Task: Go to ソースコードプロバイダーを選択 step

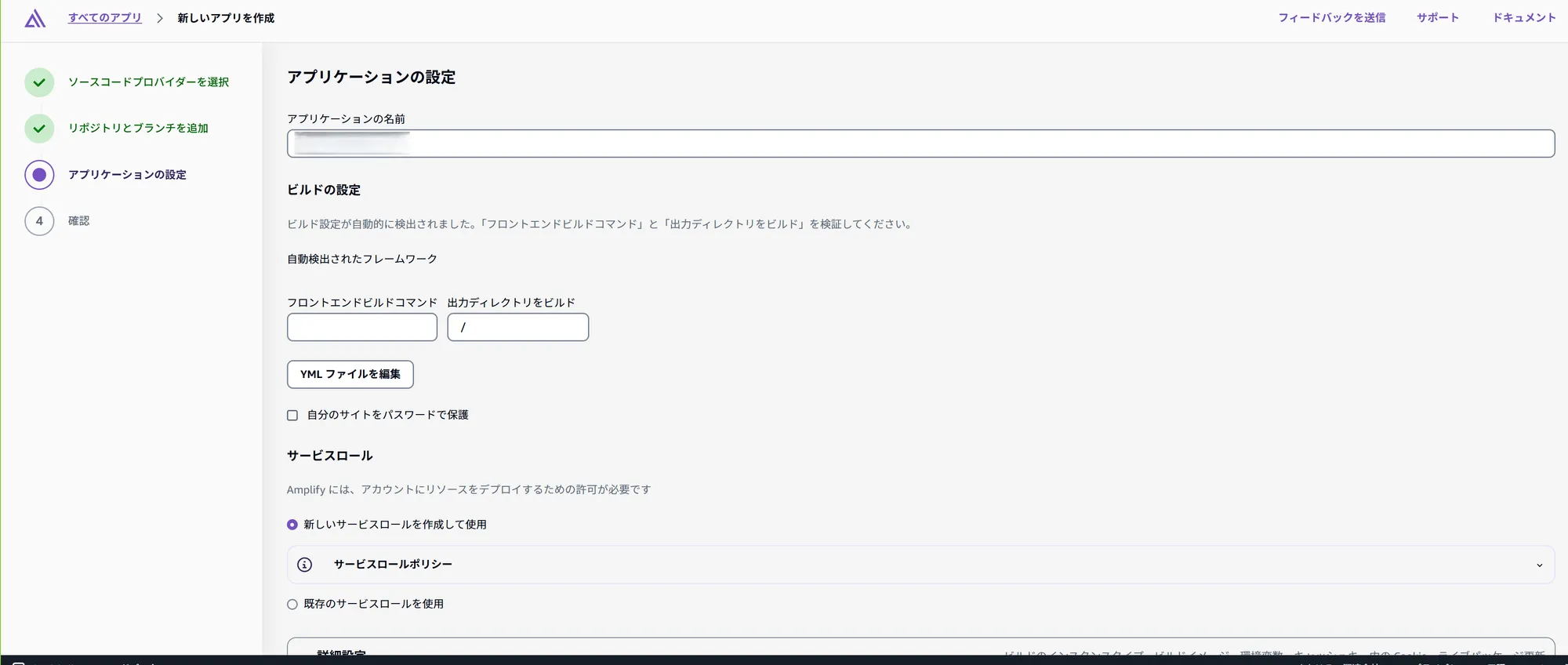Action: pyautogui.click(x=148, y=82)
